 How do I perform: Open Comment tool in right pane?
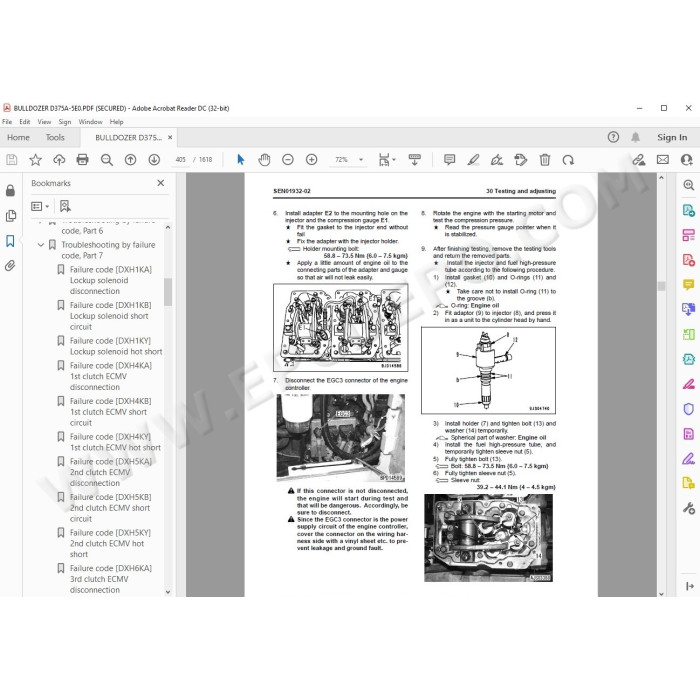click(x=689, y=284)
